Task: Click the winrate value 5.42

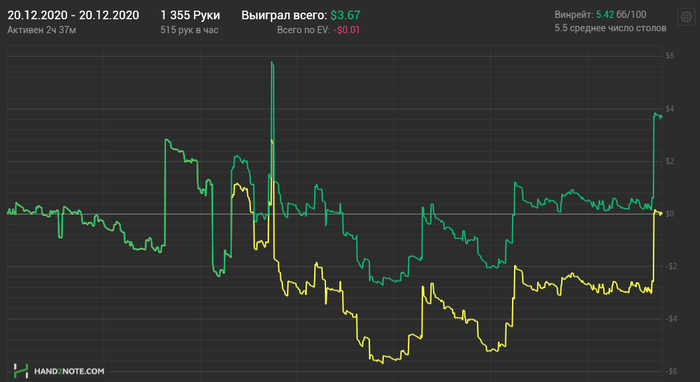Action: [605, 15]
